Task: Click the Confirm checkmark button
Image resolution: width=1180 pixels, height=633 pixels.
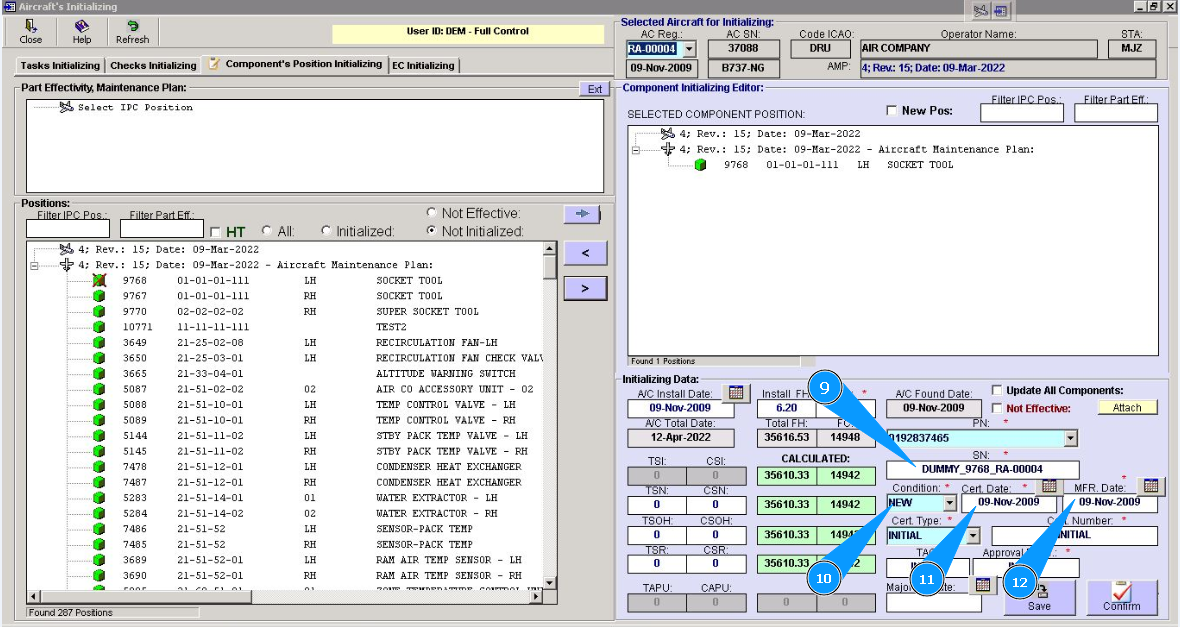Action: point(1121,598)
